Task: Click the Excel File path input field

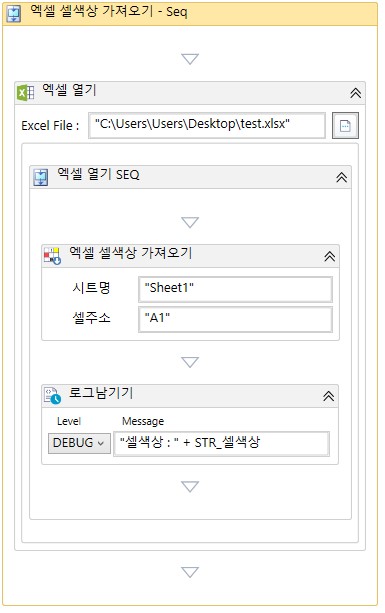Action: [x=207, y=125]
